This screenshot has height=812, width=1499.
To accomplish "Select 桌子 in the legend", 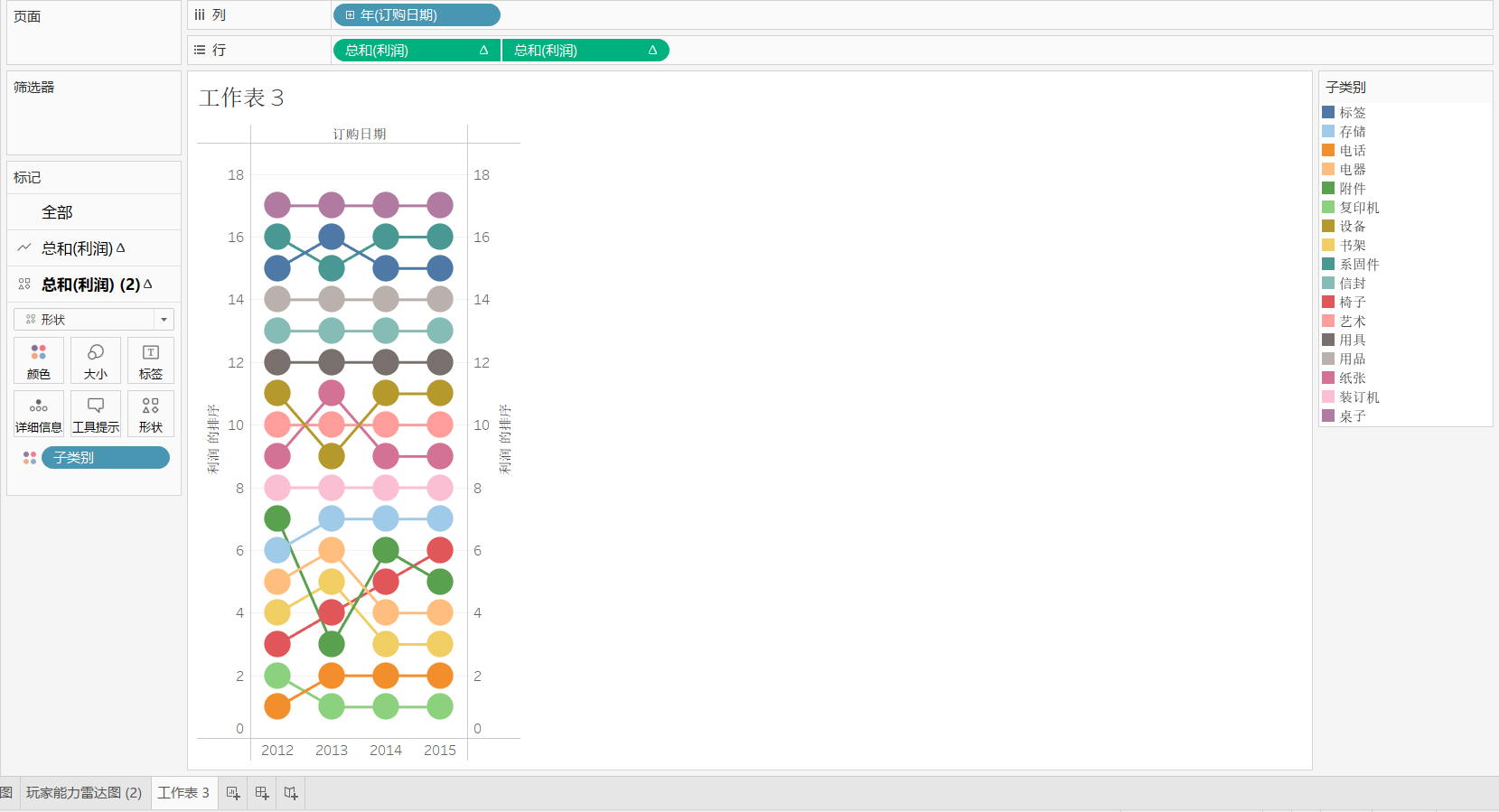I will pyautogui.click(x=1353, y=415).
